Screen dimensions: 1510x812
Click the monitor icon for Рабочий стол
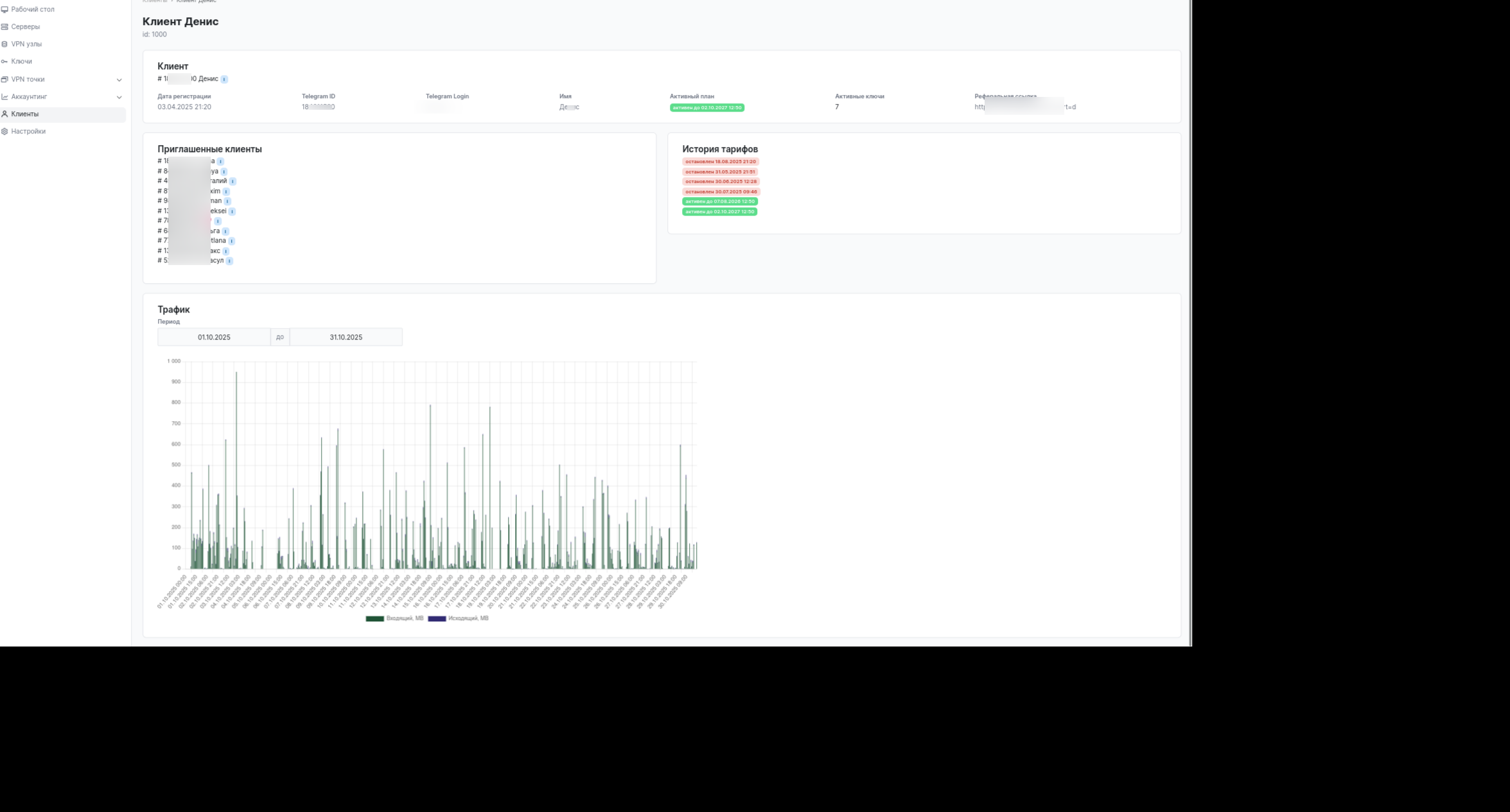(x=4, y=10)
